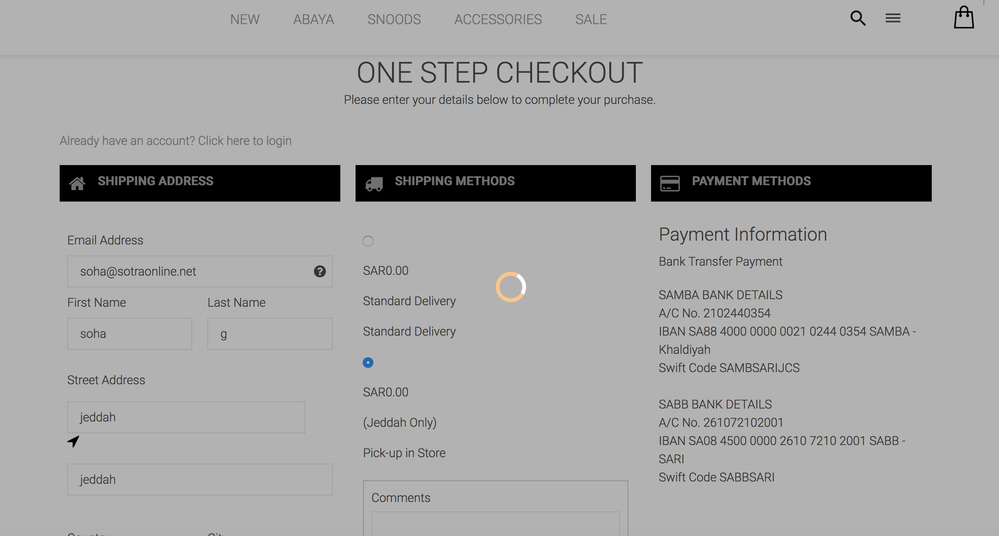The height and width of the screenshot is (536, 999).
Task: Open the NEW menu item
Action: [x=245, y=19]
